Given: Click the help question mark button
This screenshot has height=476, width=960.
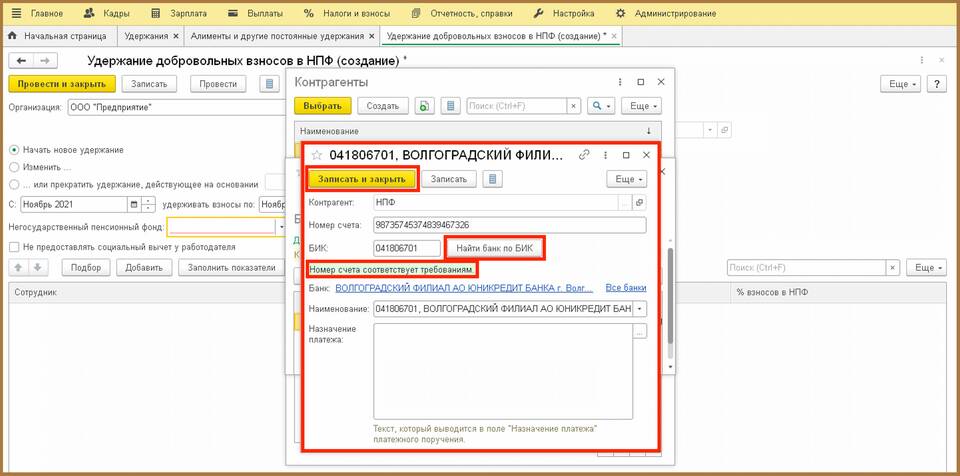Looking at the screenshot, I should coord(936,84).
